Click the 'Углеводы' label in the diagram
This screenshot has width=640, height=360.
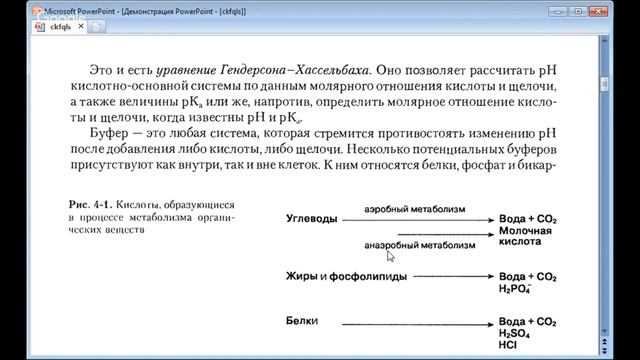coord(311,219)
